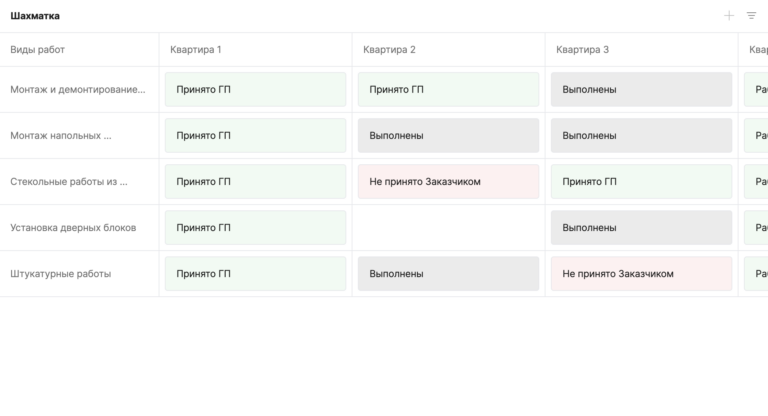The image size is (768, 416).
Task: Open 'Выполнены' for Штукатурные работы, Квартира 2
Action: pyautogui.click(x=448, y=274)
